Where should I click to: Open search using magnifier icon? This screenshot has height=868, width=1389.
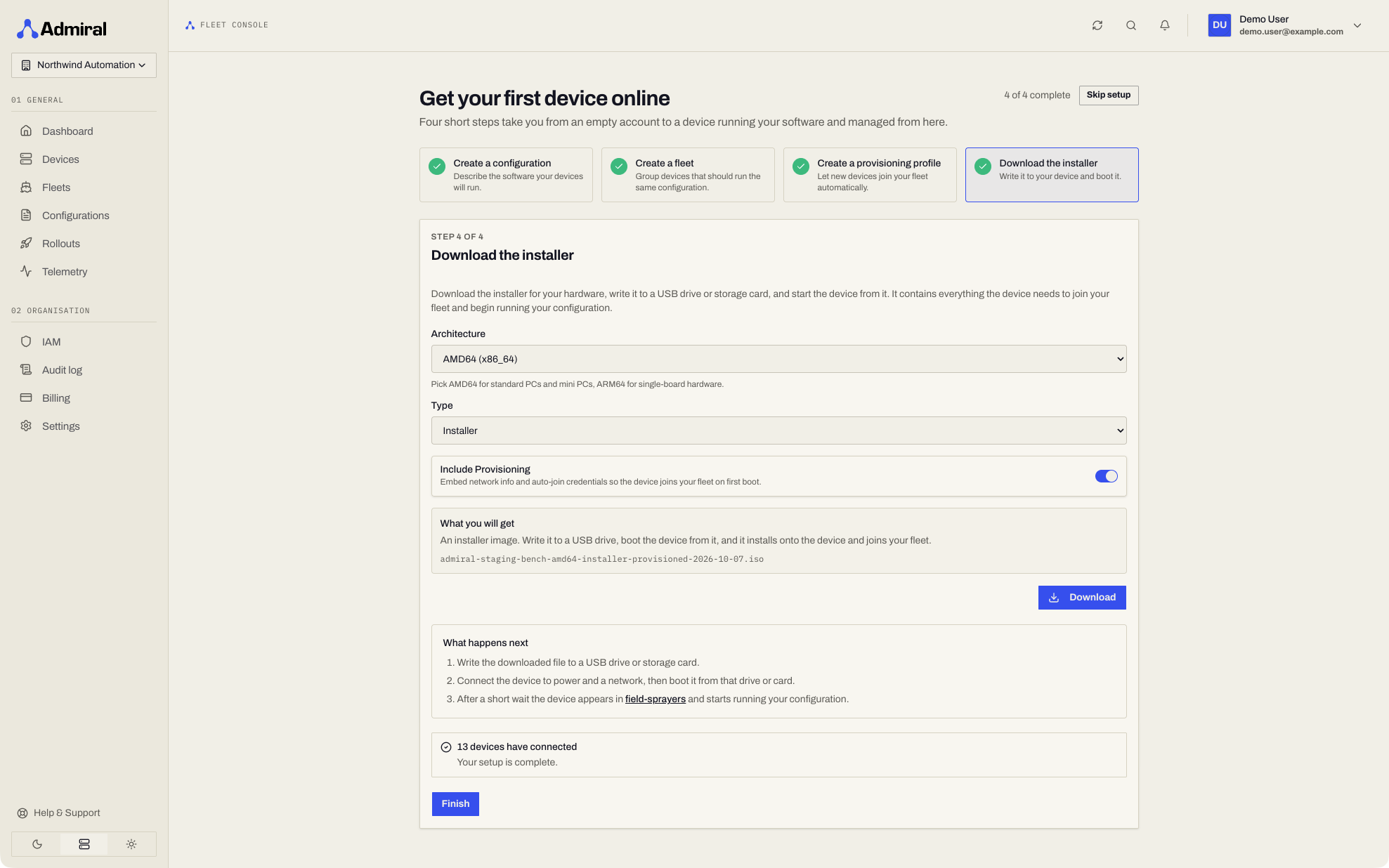[1131, 25]
